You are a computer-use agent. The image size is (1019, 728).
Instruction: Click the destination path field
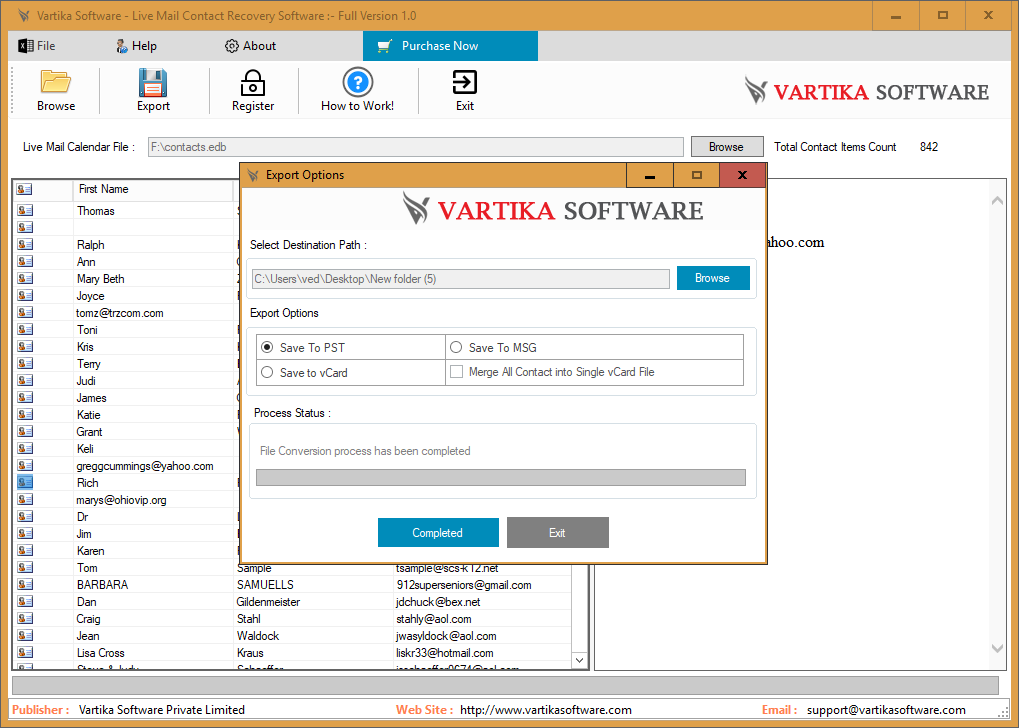(461, 279)
